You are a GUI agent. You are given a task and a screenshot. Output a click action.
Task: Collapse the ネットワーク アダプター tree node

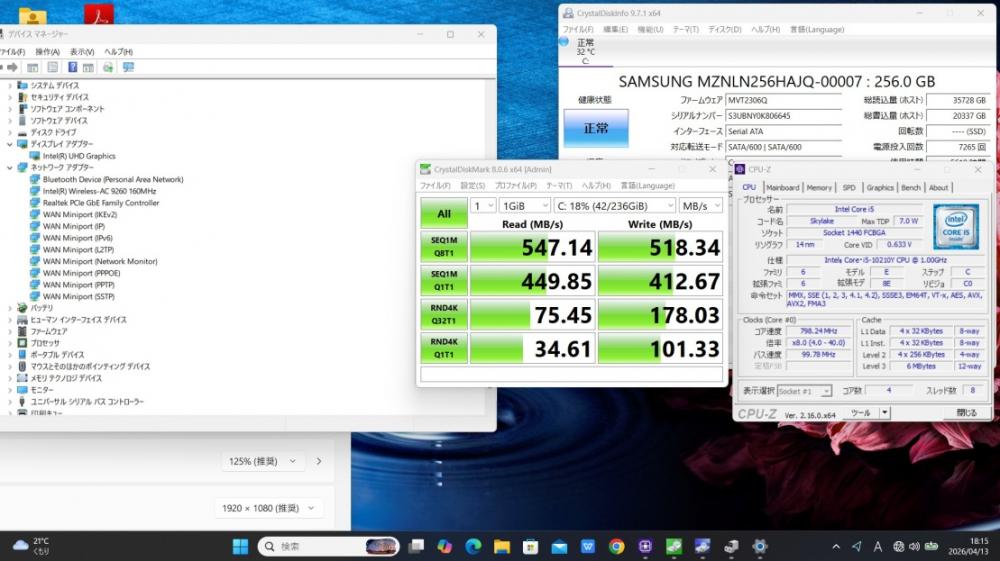point(10,168)
